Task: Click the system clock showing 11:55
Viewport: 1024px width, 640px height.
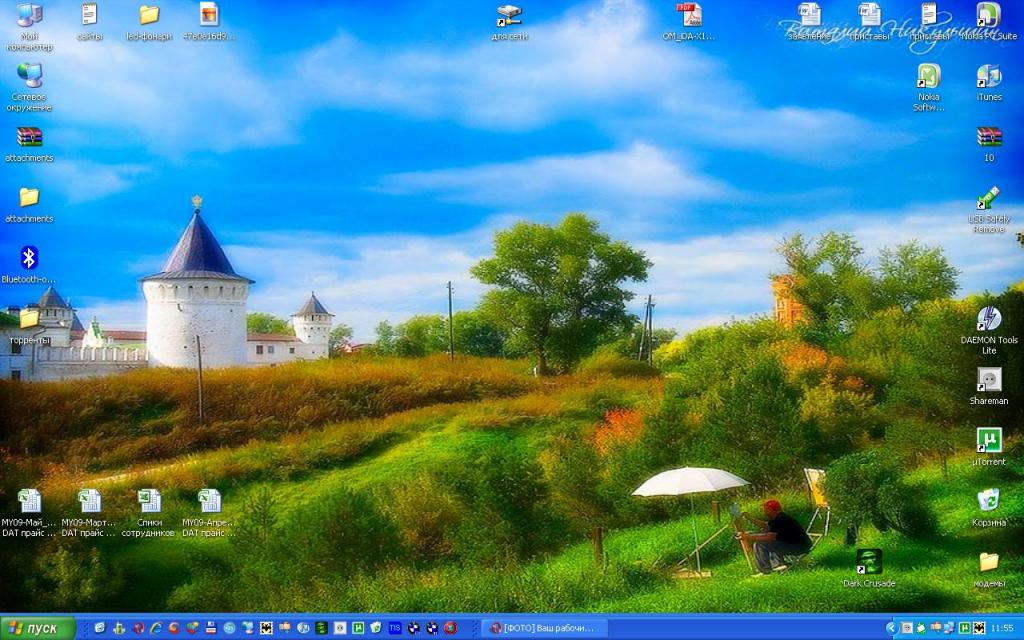Action: 1001,628
